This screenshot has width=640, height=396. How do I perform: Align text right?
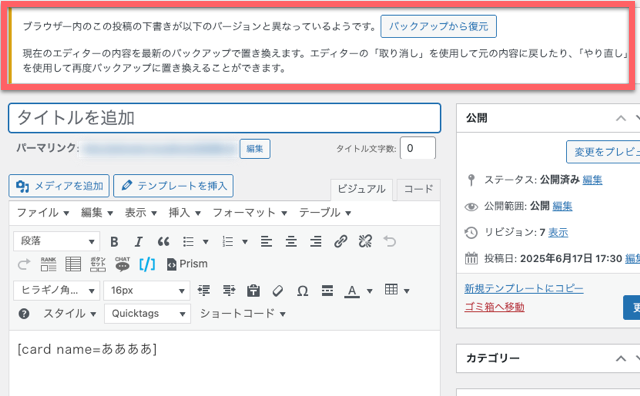point(316,242)
